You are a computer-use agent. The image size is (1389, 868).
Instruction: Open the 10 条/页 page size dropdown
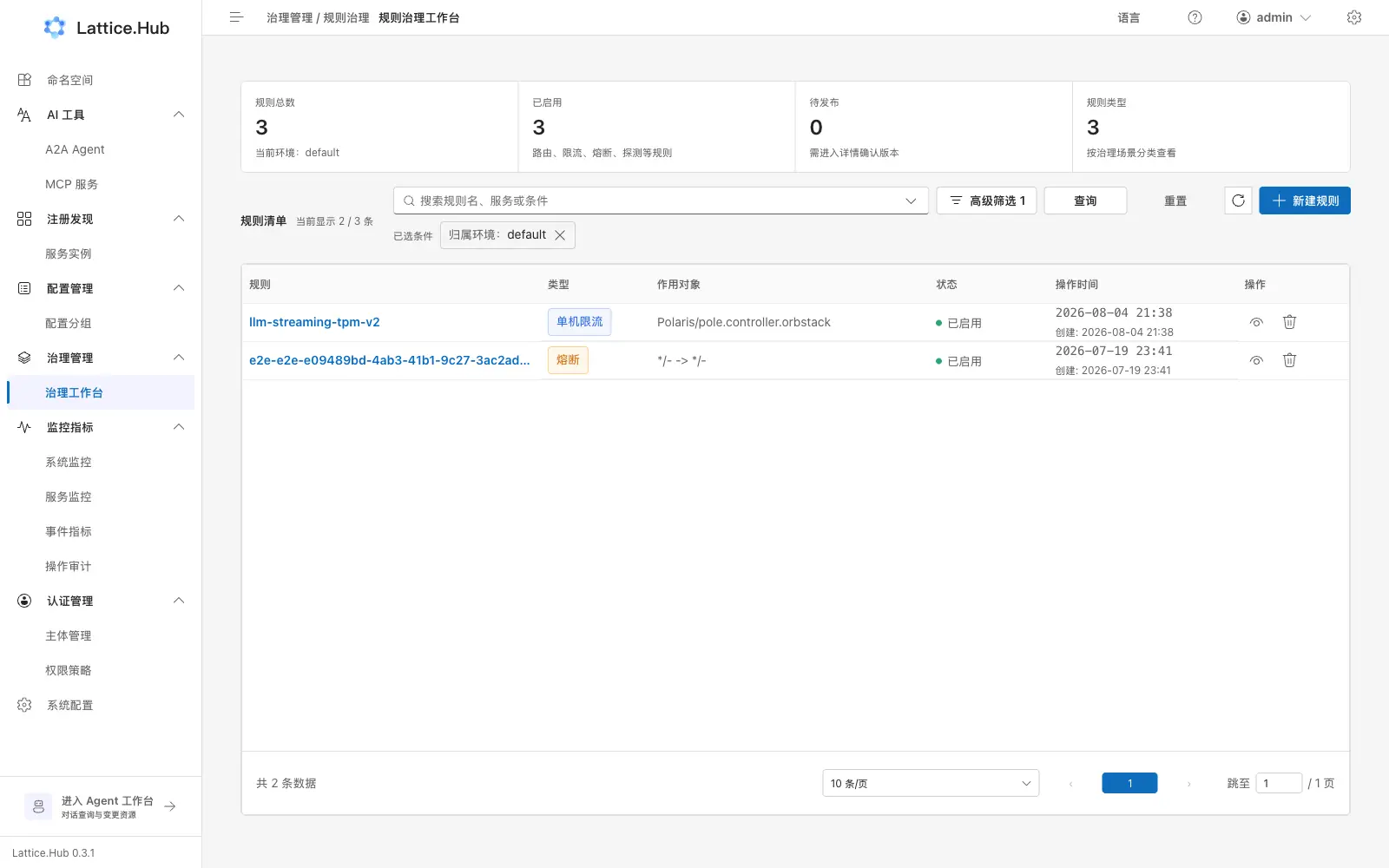click(x=931, y=783)
